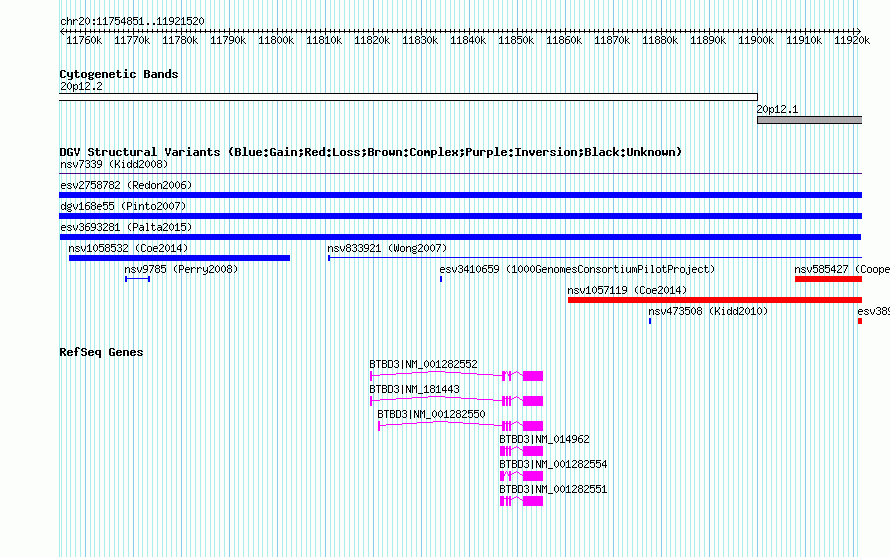The height and width of the screenshot is (557, 890).
Task: Click the blue dgv168e55 gain bar
Action: pos(460,216)
